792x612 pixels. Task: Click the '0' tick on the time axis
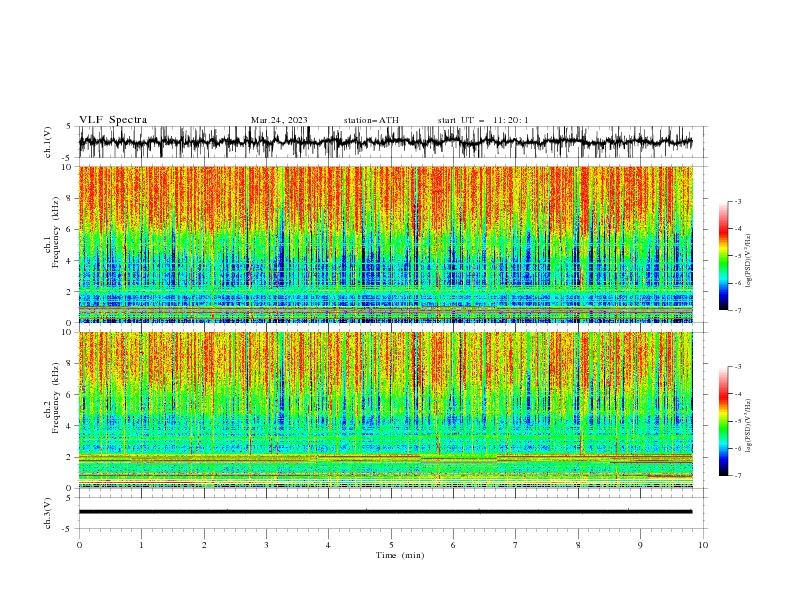click(x=79, y=545)
